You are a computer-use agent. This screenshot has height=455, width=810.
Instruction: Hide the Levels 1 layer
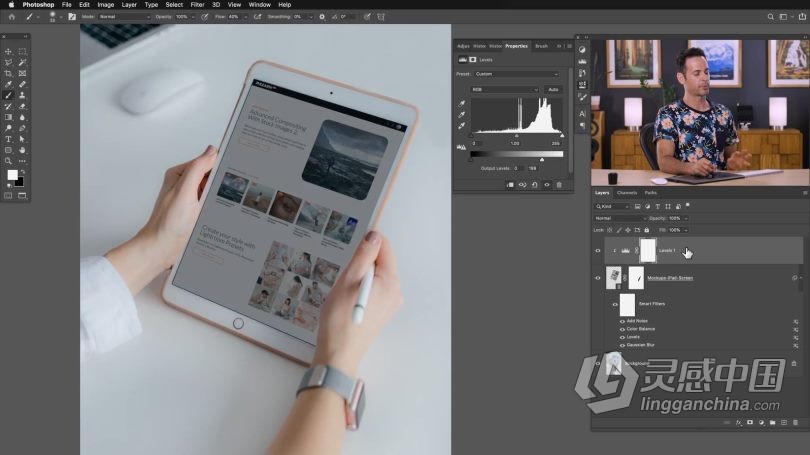tap(598, 250)
